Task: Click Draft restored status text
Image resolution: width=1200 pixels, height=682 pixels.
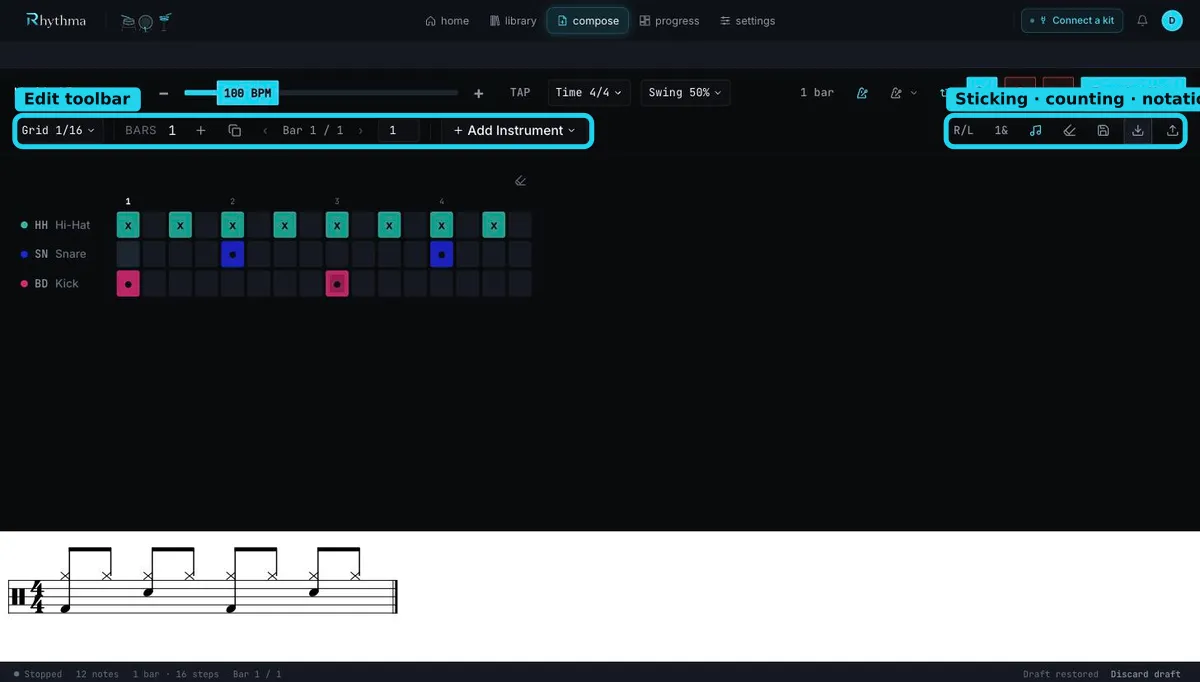Action: click(x=1060, y=674)
